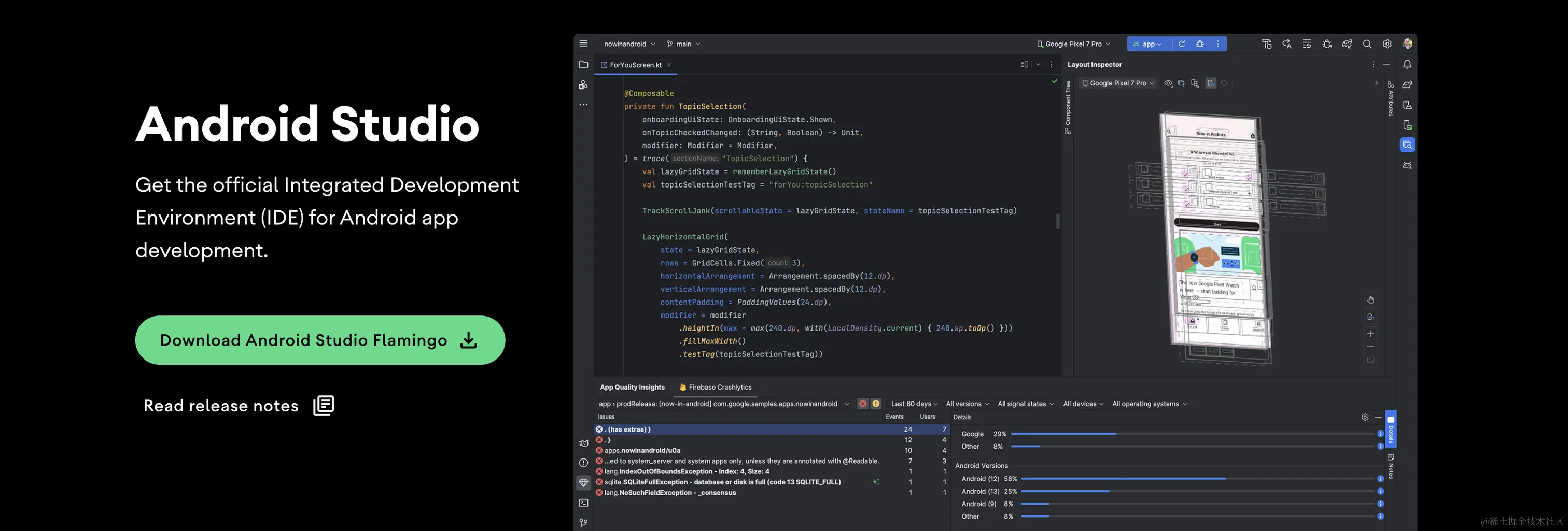Switch to the App Quality Insights tab
The image size is (1568, 531).
[x=632, y=388]
